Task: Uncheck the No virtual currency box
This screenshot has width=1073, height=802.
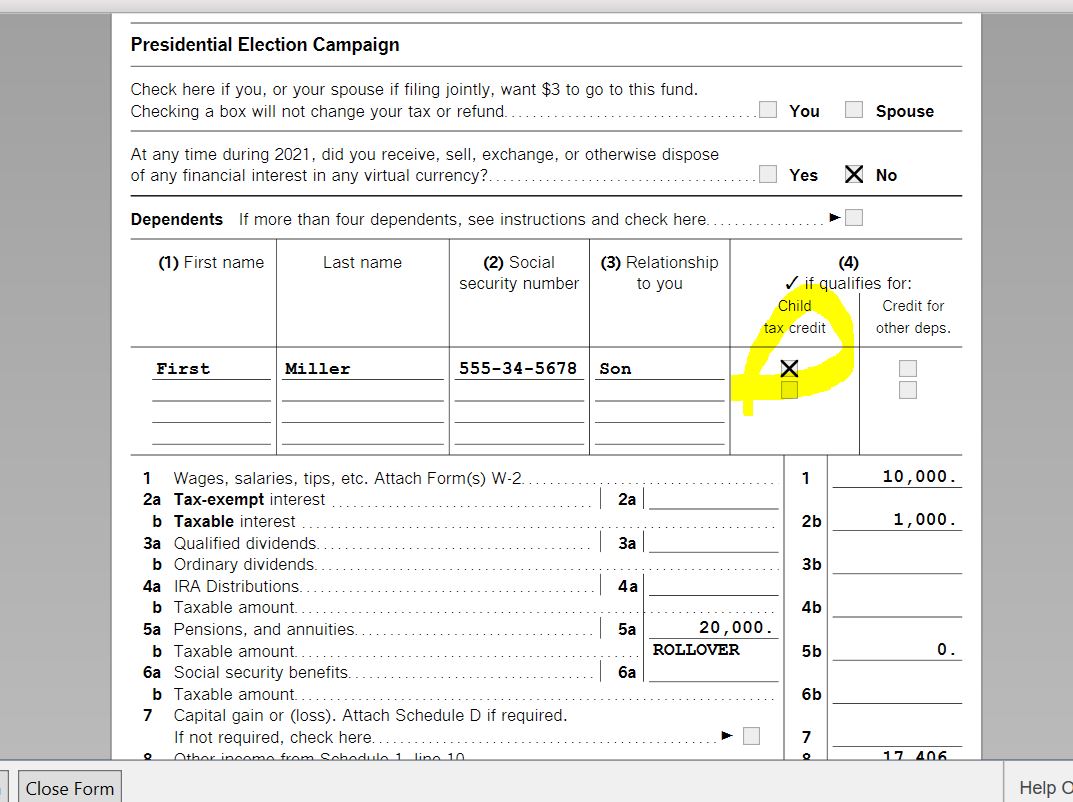Action: click(x=853, y=174)
